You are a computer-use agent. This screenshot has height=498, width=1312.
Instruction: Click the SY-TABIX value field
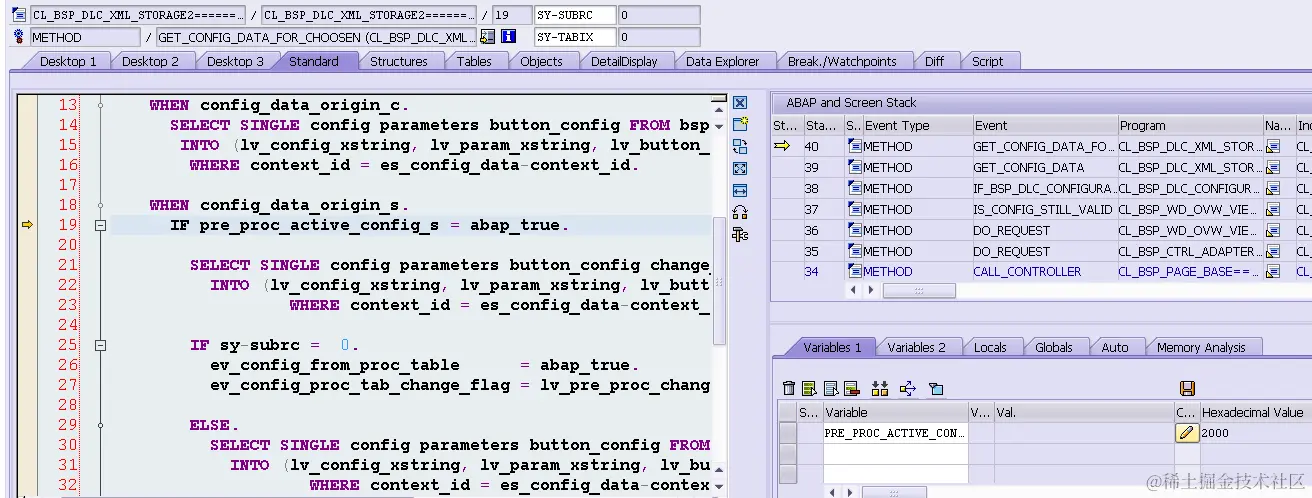tap(658, 37)
